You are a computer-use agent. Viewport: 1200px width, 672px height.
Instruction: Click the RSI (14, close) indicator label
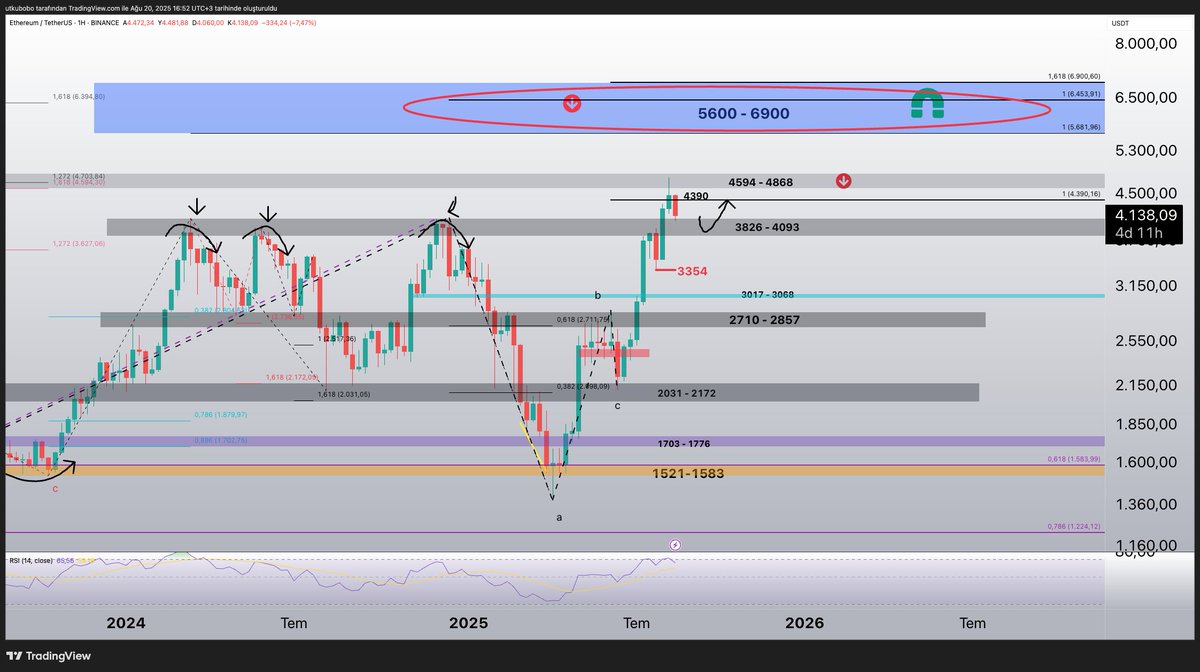[x=31, y=561]
